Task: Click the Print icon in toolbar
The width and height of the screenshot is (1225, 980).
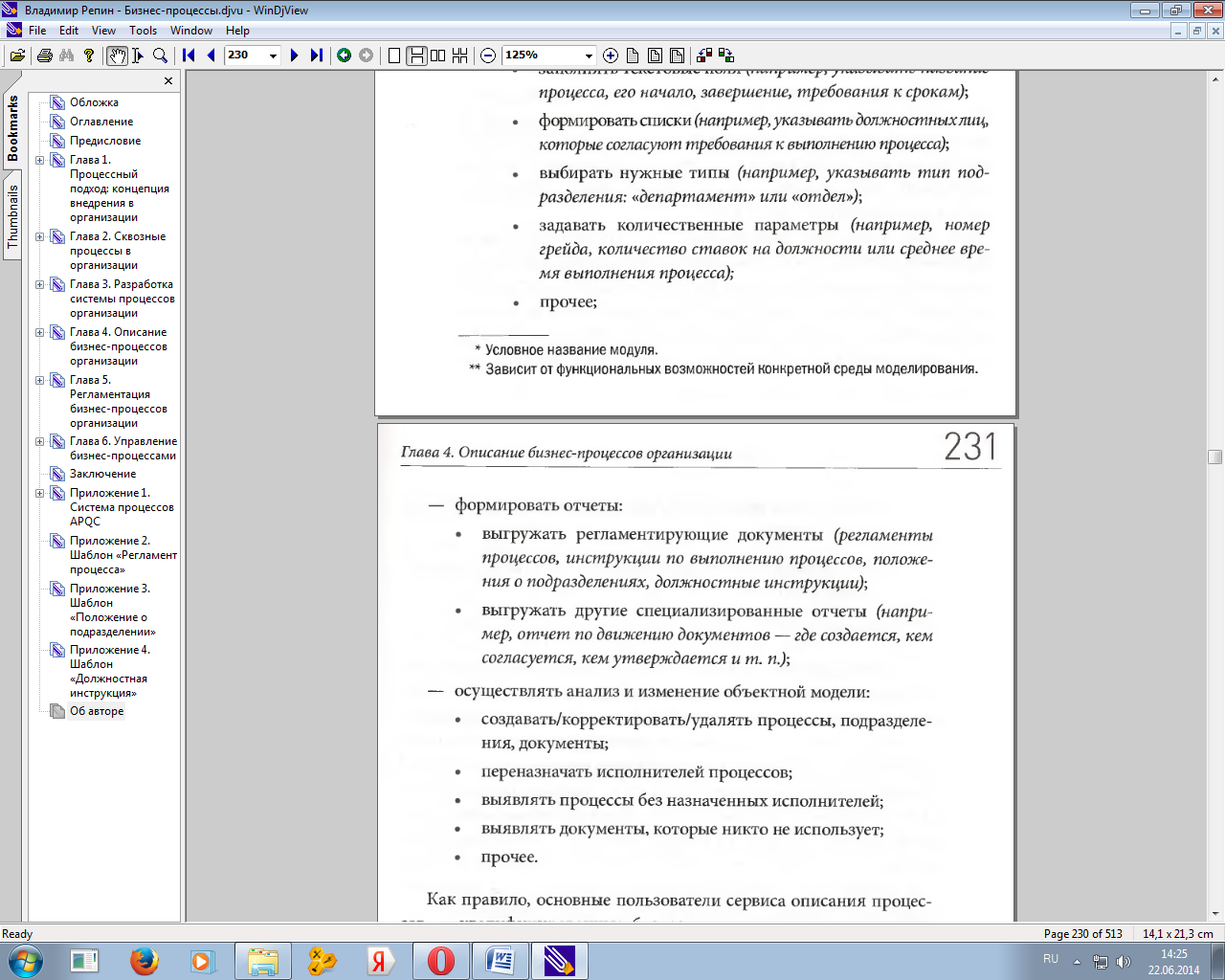Action: [44, 56]
